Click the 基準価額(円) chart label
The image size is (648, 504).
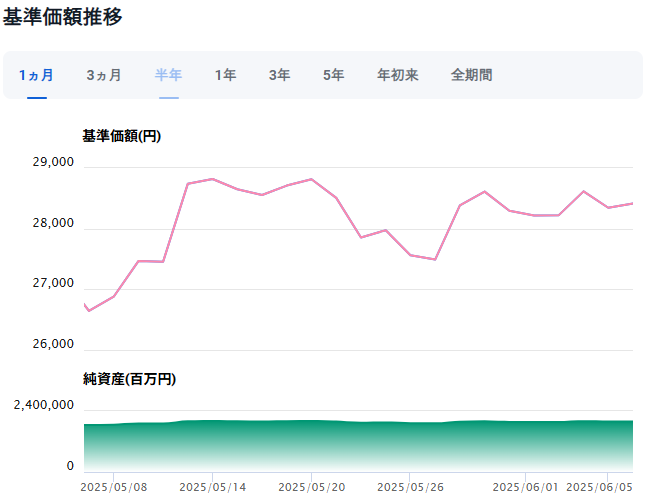122,136
